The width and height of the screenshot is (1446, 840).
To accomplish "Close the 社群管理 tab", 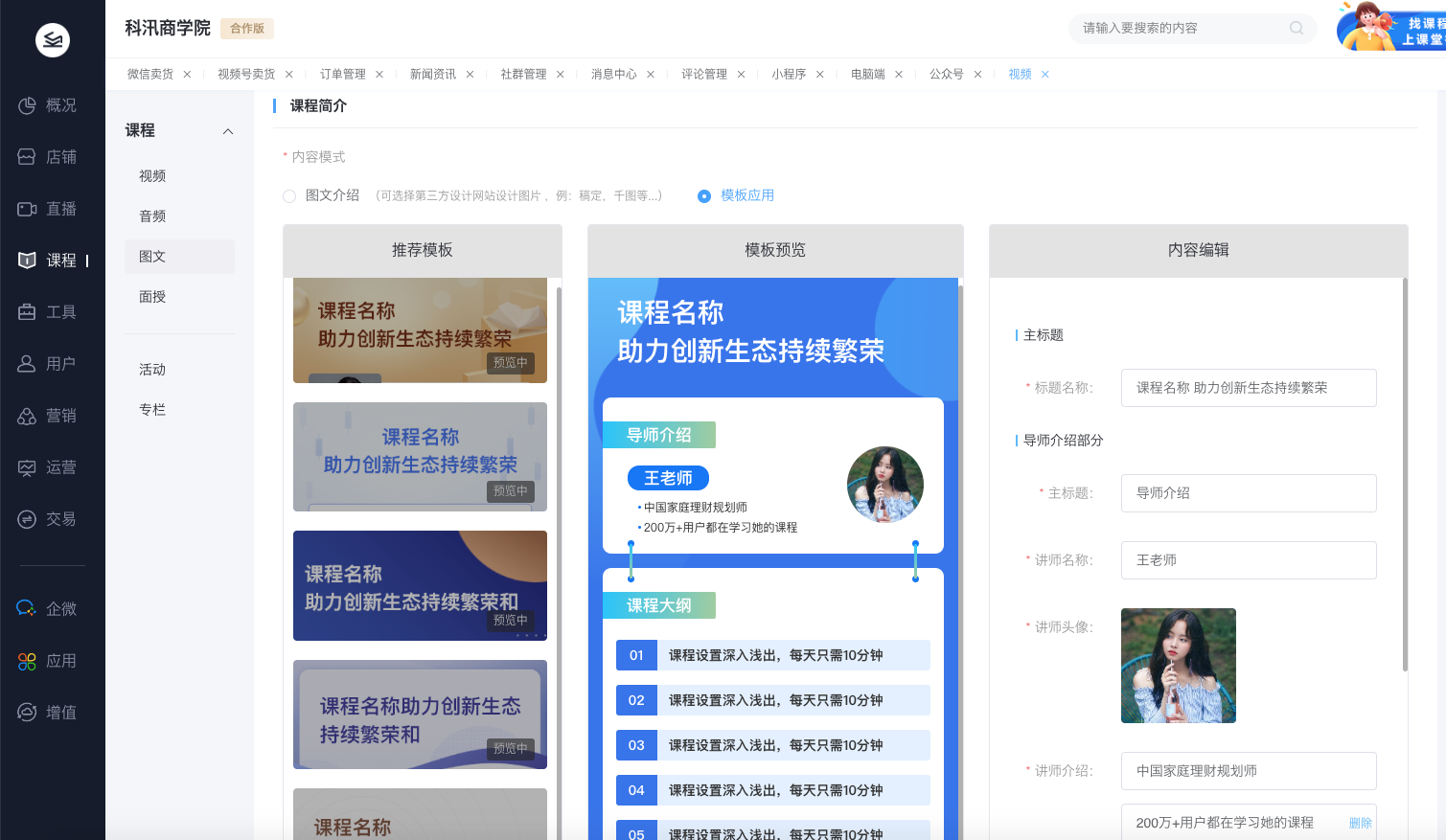I will [x=561, y=74].
